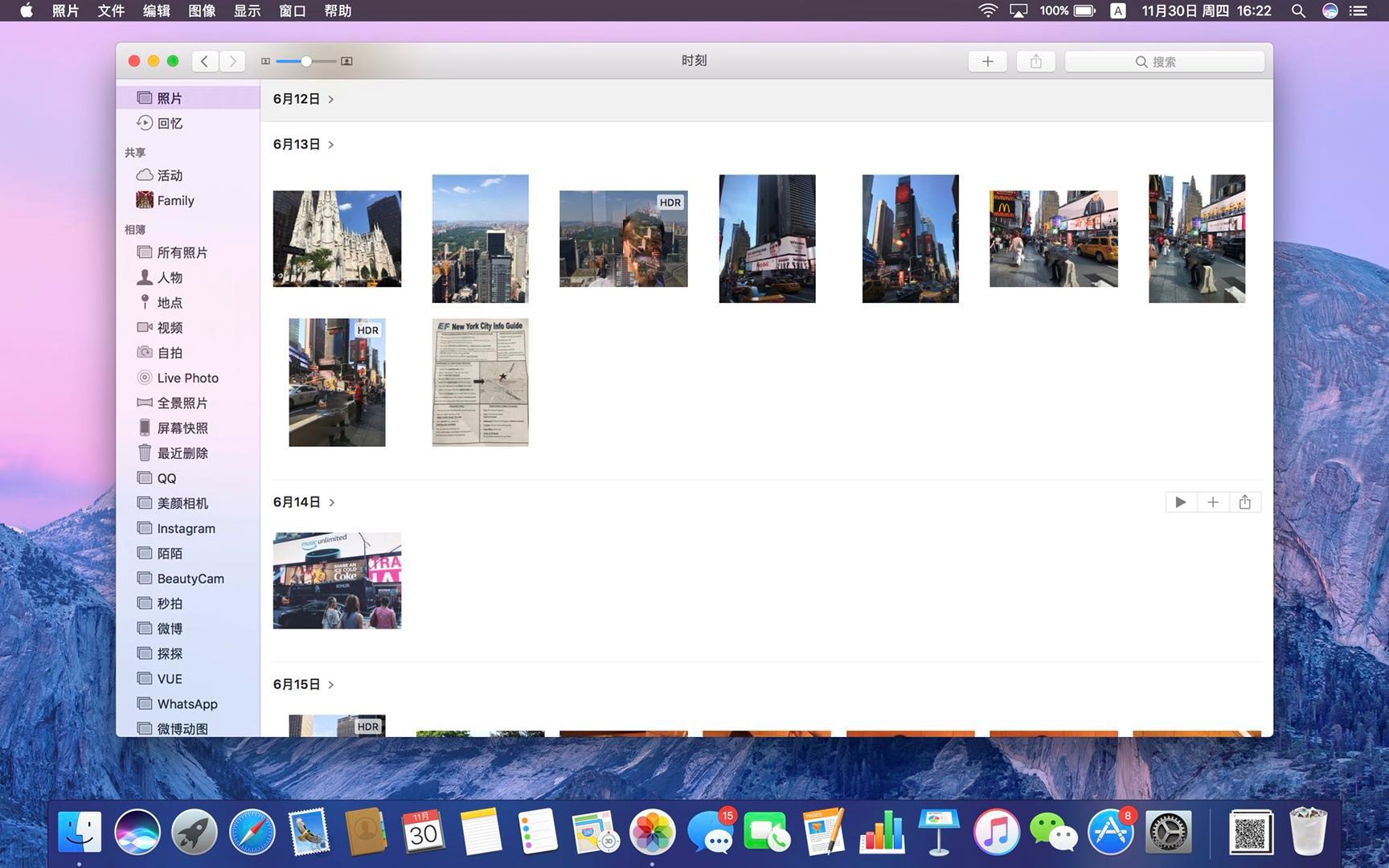Open the 图像 menu in menu bar
The height and width of the screenshot is (868, 1389).
pyautogui.click(x=202, y=10)
